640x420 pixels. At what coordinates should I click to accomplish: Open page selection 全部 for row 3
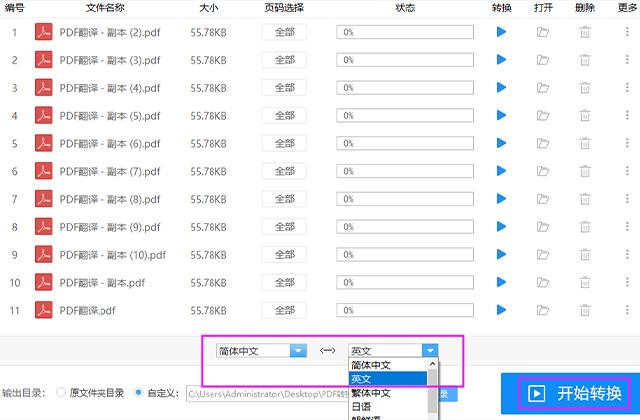(x=284, y=87)
